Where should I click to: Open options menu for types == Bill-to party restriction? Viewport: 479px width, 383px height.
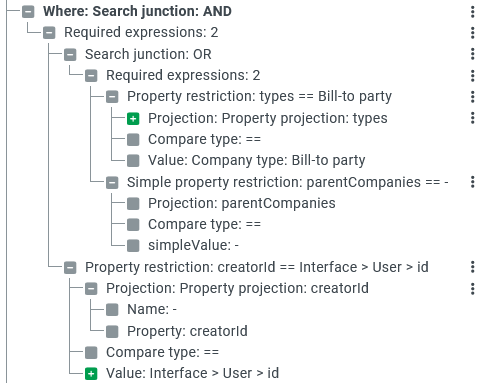pos(472,97)
